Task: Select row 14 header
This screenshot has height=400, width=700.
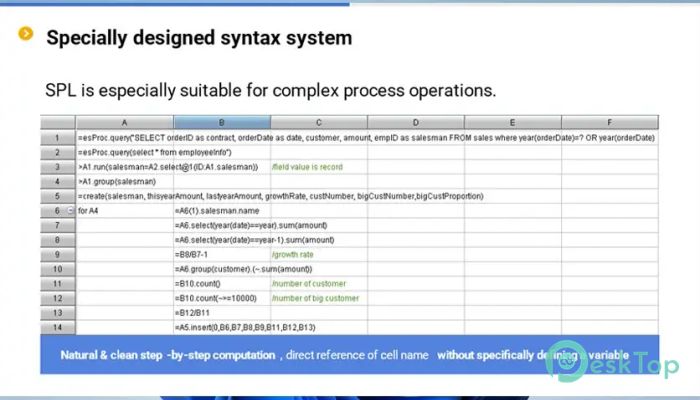Action: click(x=58, y=328)
